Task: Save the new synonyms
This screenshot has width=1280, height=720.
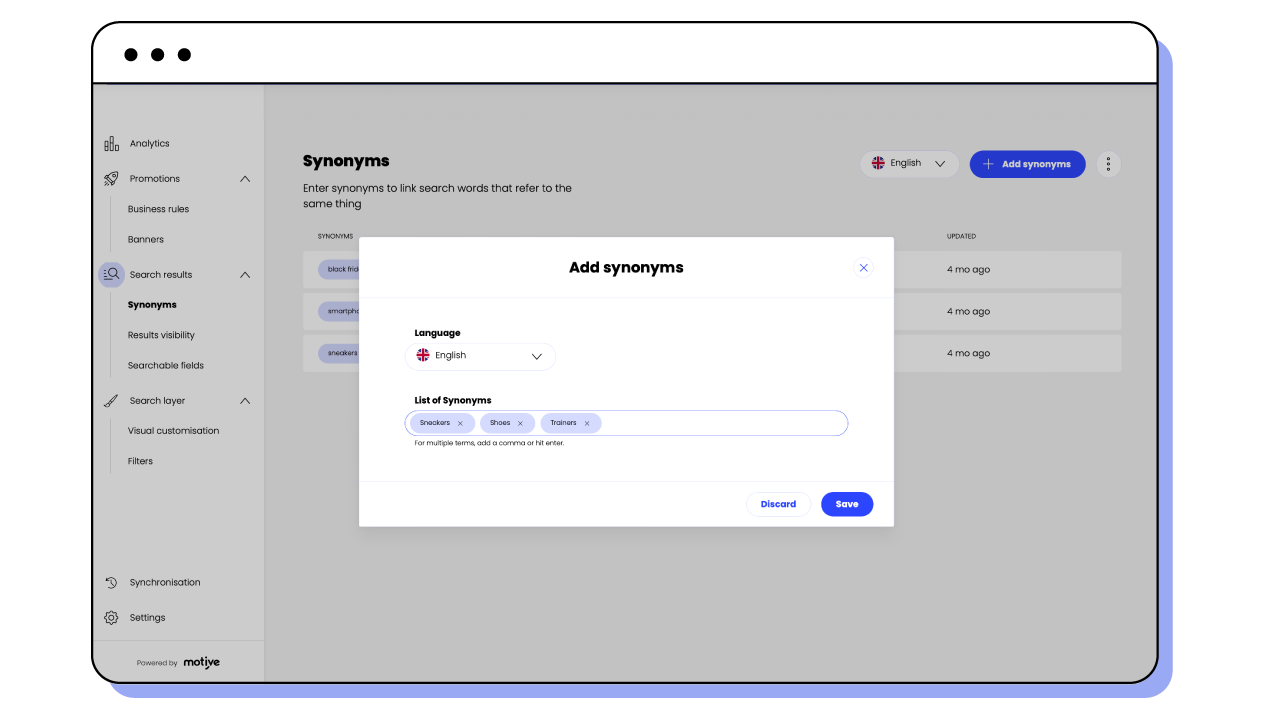Action: coord(846,504)
